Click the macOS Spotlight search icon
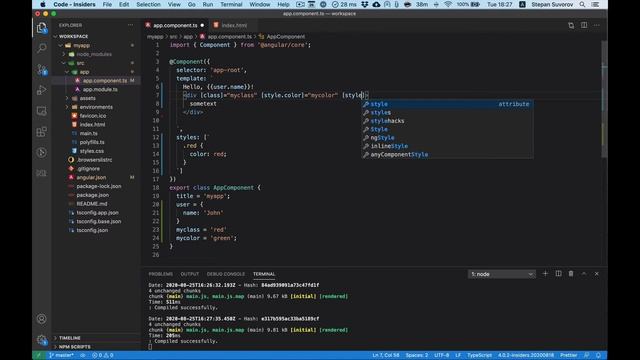Image resolution: width=640 pixels, height=360 pixels. click(582, 4)
